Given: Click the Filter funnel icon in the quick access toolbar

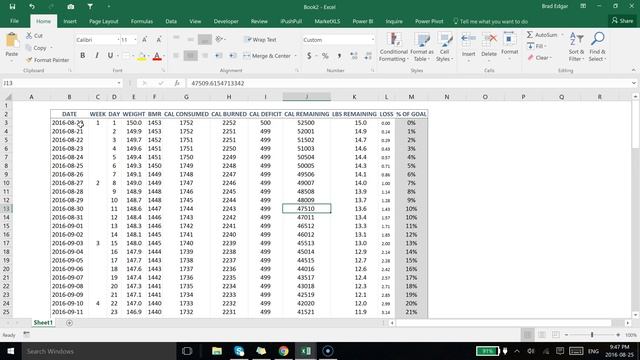Looking at the screenshot, I should [x=90, y=7].
